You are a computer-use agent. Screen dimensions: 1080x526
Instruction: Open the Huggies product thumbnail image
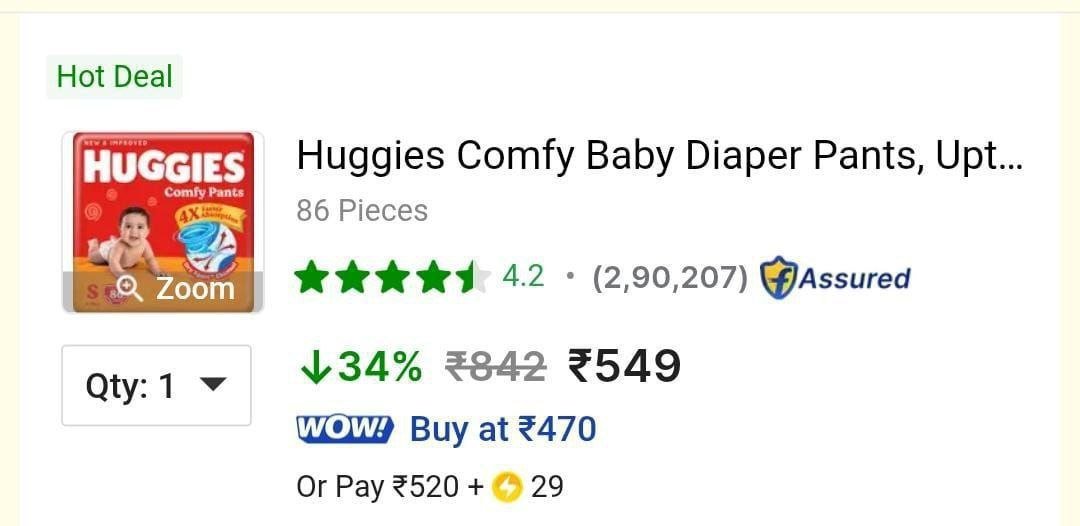(x=163, y=222)
